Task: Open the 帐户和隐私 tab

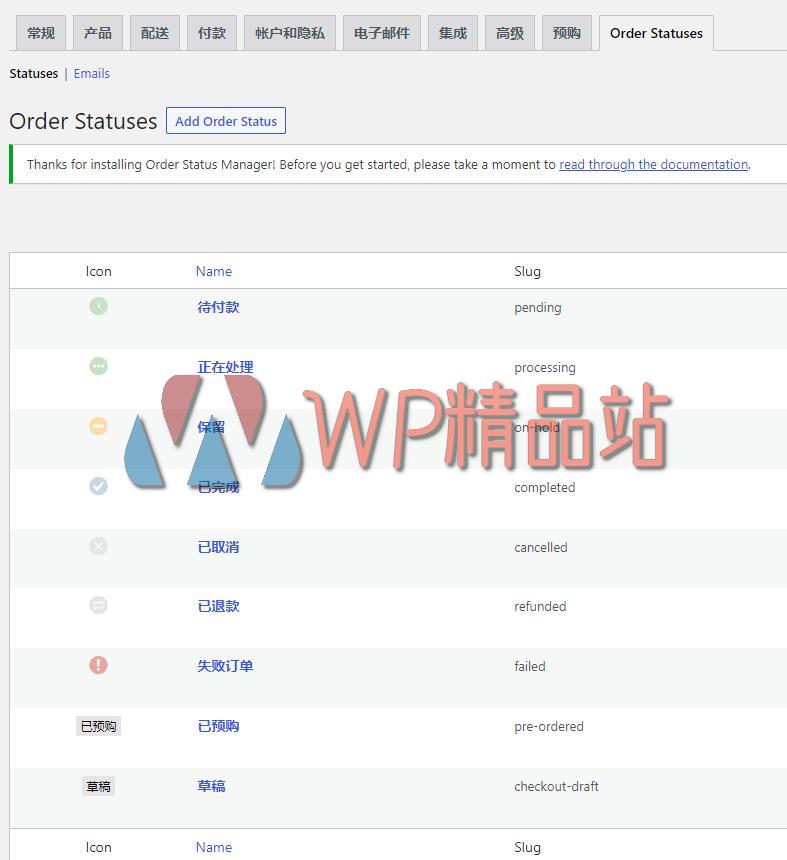Action: pos(290,33)
